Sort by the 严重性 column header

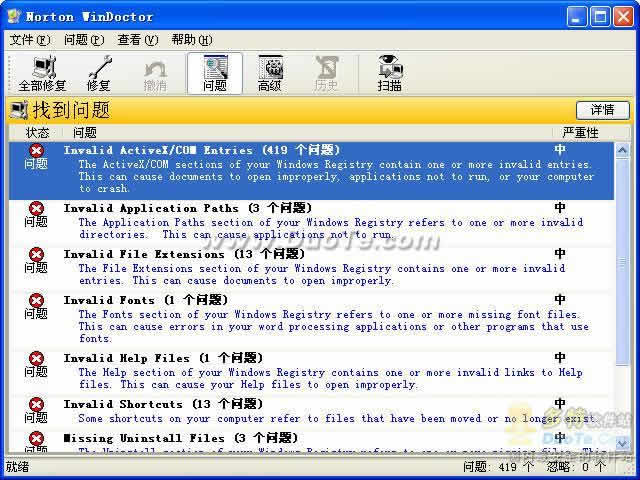coord(580,133)
